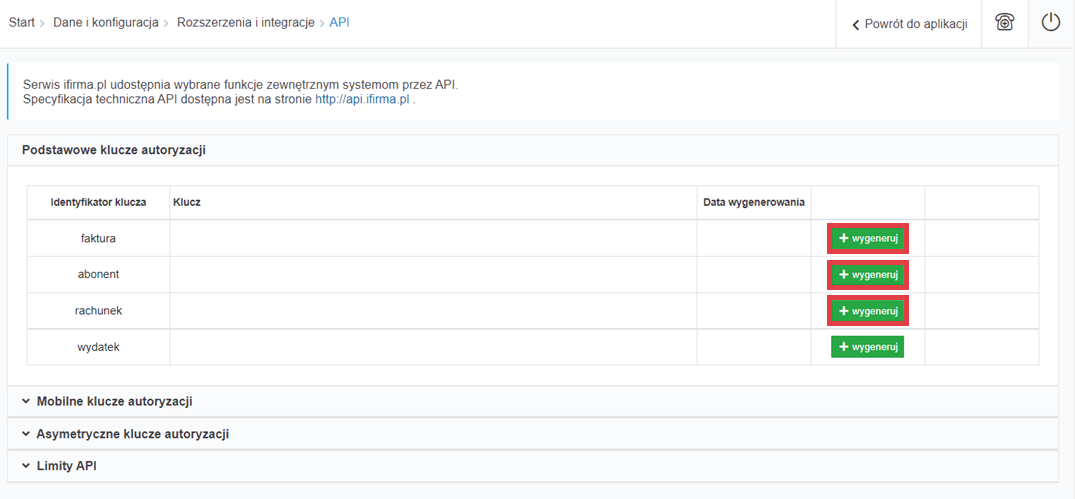This screenshot has height=499, width=1075.
Task: Go to Start breadcrumb
Action: [x=22, y=23]
